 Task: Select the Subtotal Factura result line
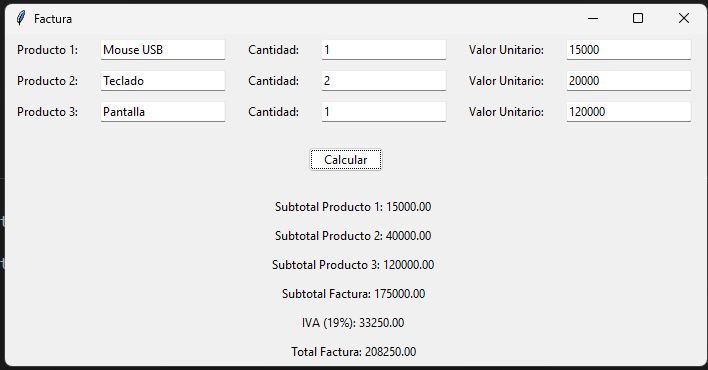tap(354, 294)
